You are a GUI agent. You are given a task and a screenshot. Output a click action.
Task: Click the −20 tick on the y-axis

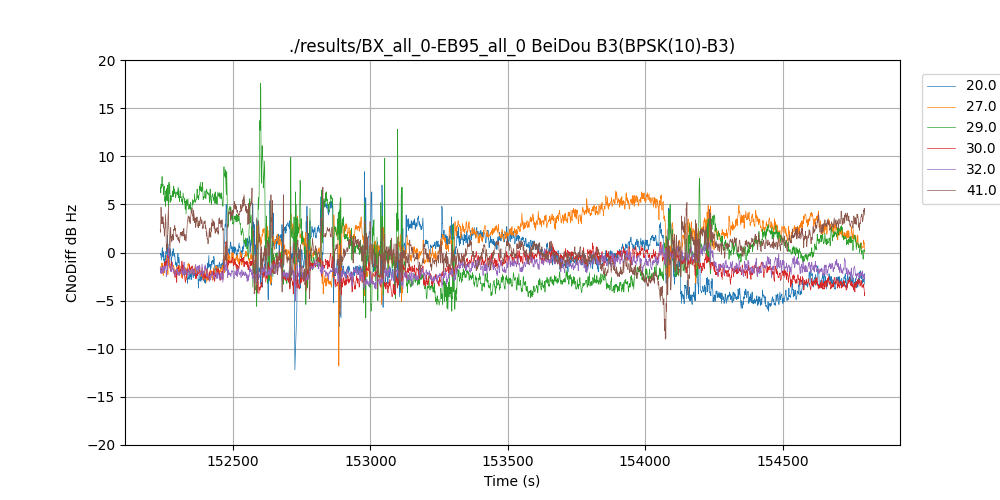point(101,445)
